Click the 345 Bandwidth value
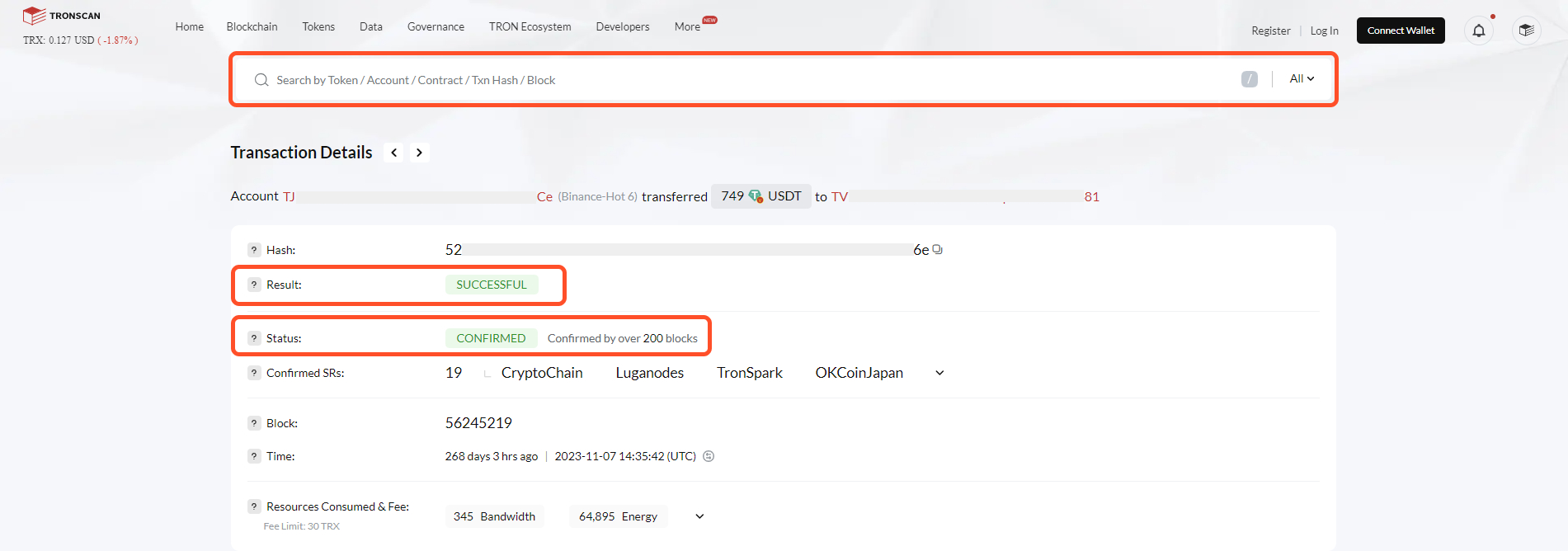Viewport: 1568px width, 551px height. tap(495, 516)
